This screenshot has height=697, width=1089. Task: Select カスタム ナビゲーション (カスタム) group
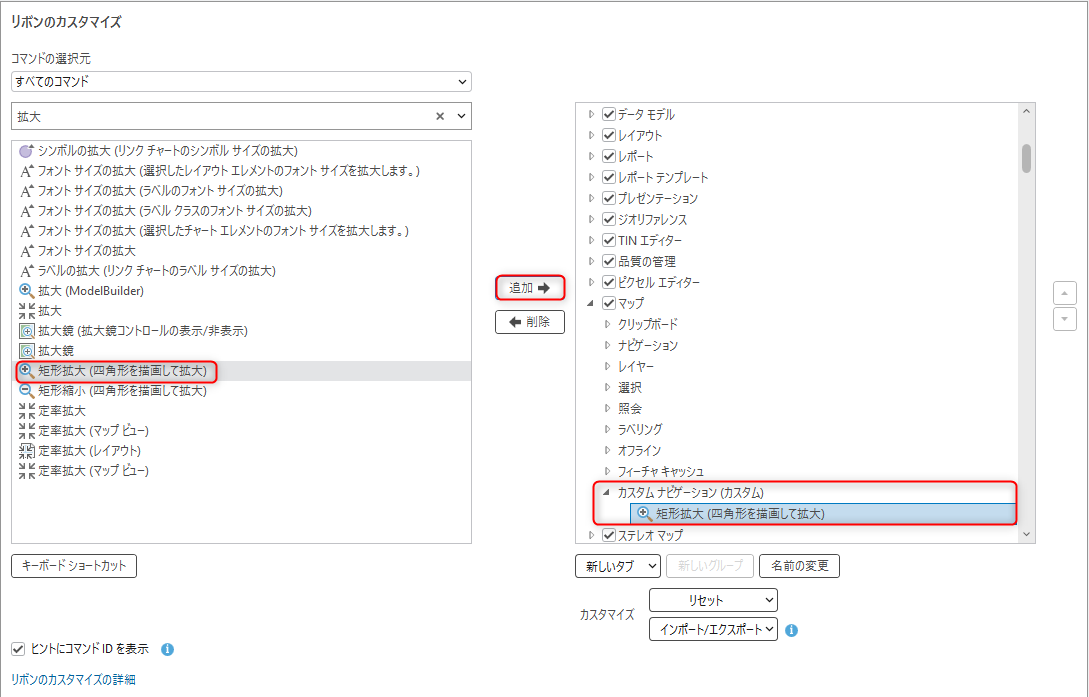click(x=690, y=493)
